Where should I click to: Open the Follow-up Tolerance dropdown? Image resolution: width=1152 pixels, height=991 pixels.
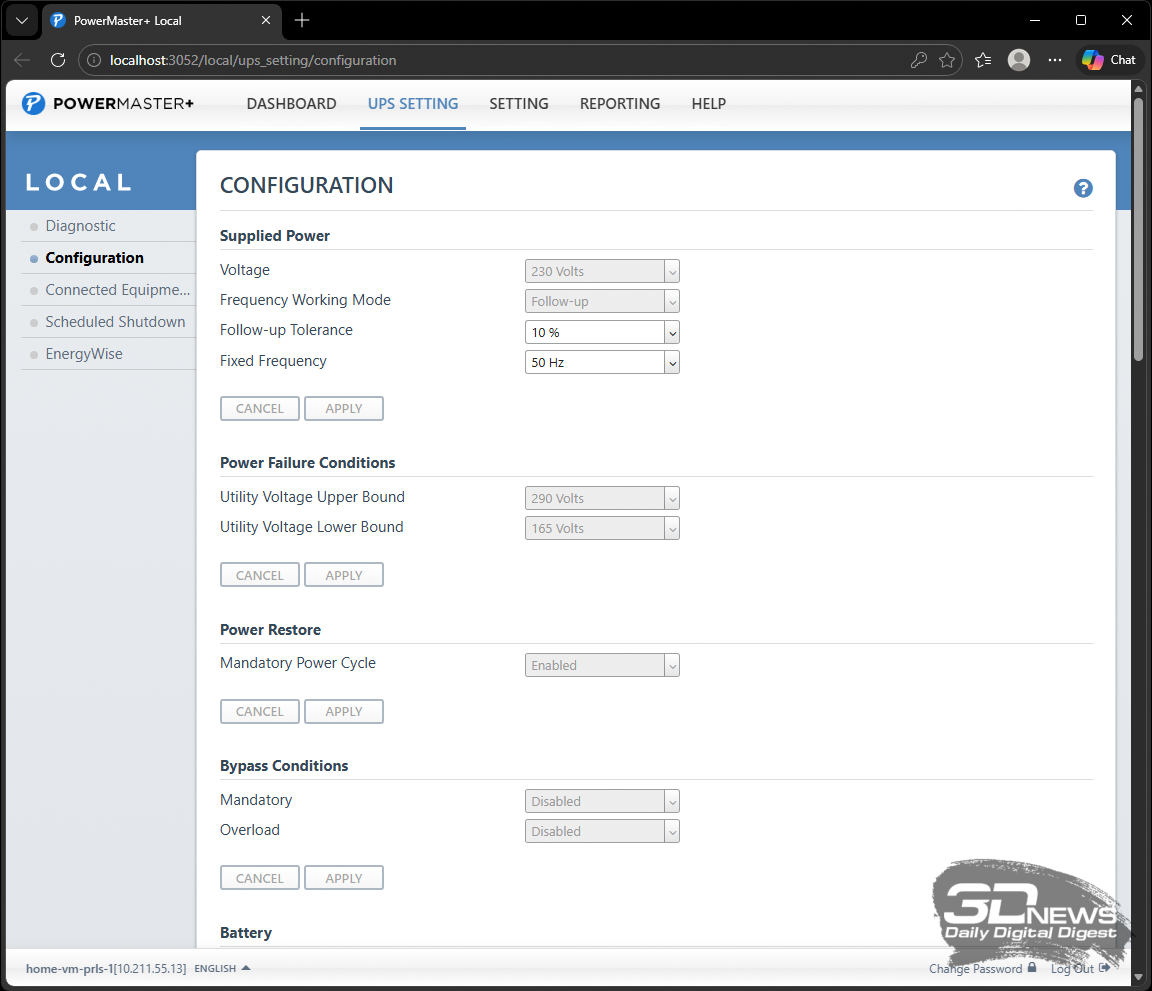(x=601, y=332)
